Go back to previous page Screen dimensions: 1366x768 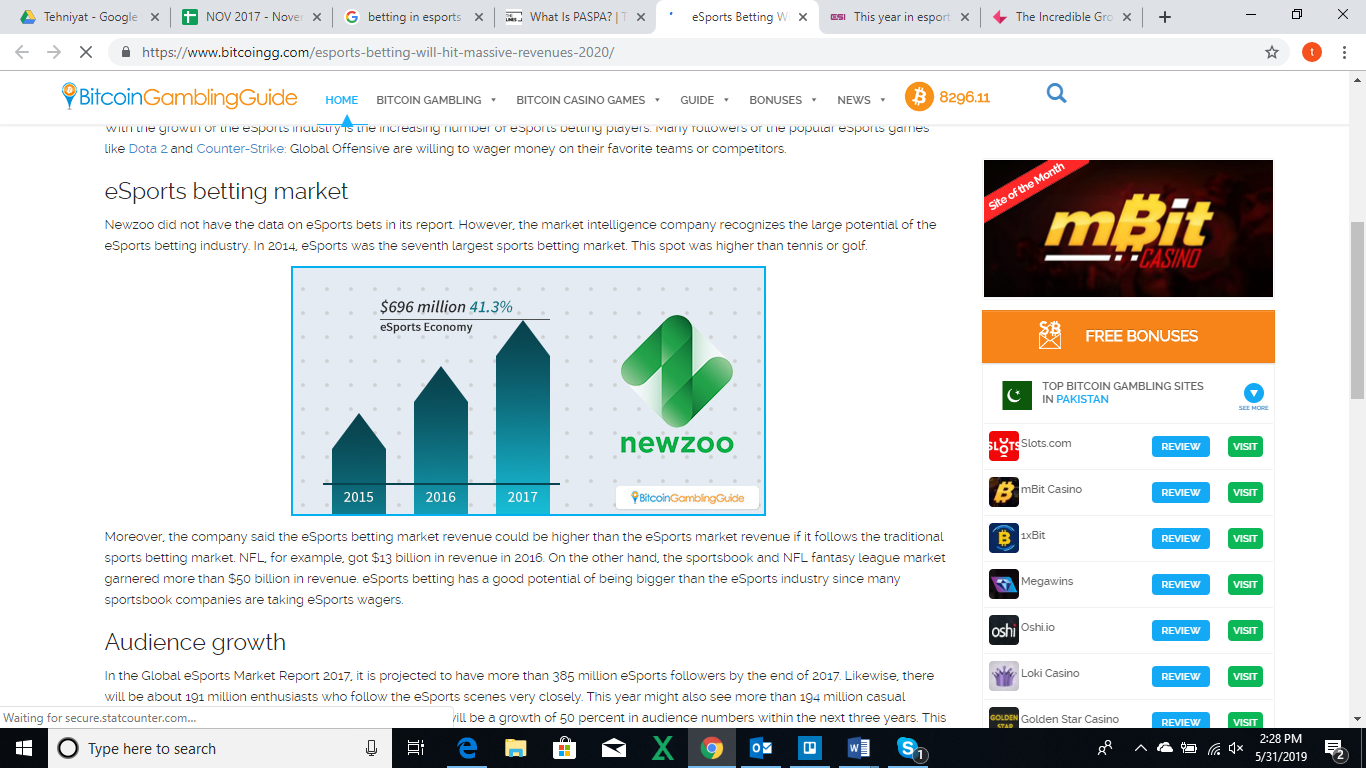click(x=22, y=52)
